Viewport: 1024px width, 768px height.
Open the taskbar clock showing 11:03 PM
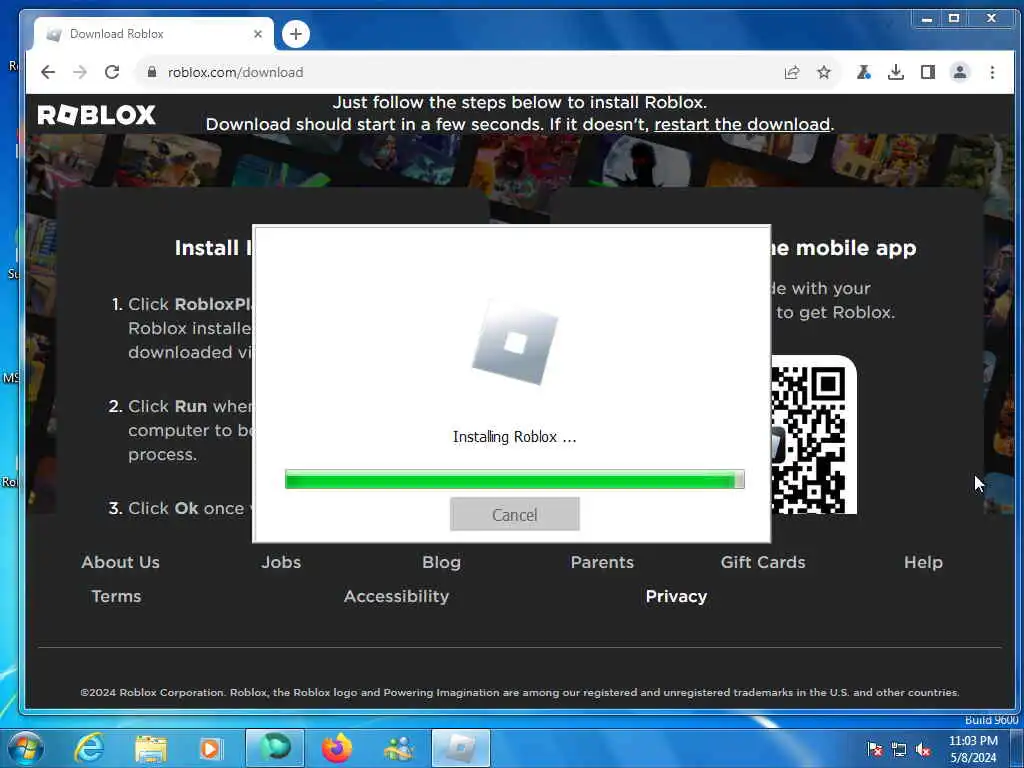[973, 749]
